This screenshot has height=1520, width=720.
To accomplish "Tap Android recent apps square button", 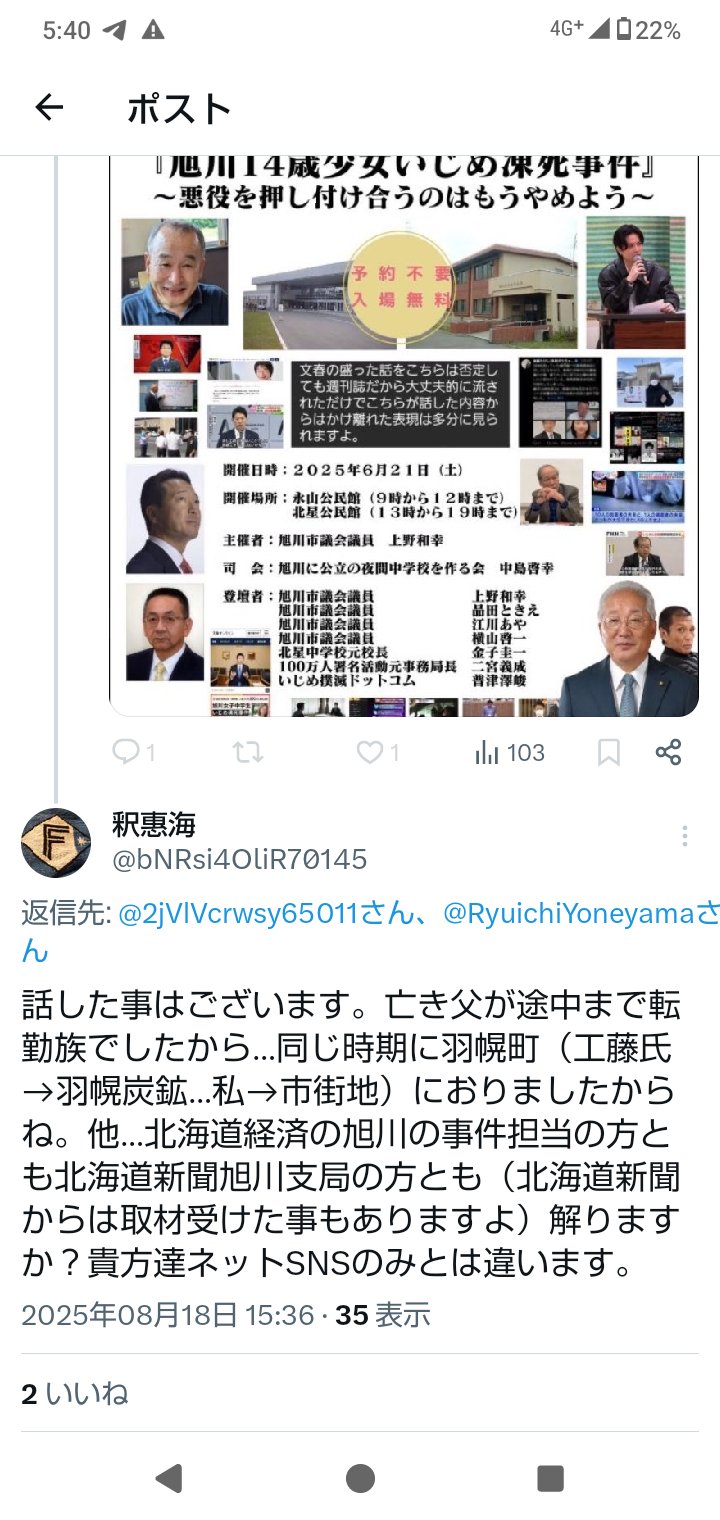I will (x=550, y=1478).
